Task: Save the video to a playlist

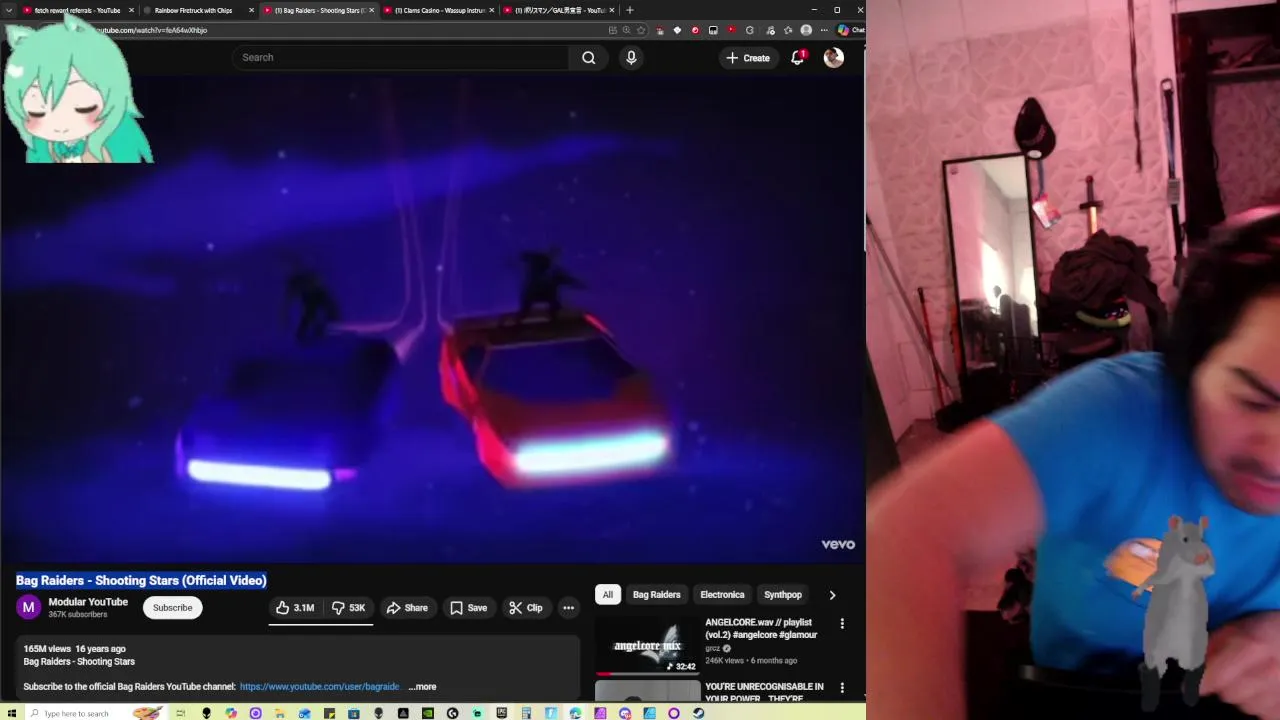Action: [468, 608]
